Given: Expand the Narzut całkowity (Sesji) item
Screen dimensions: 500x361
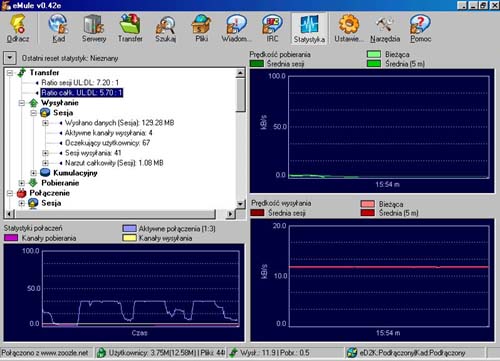Looking at the screenshot, I should point(45,163).
